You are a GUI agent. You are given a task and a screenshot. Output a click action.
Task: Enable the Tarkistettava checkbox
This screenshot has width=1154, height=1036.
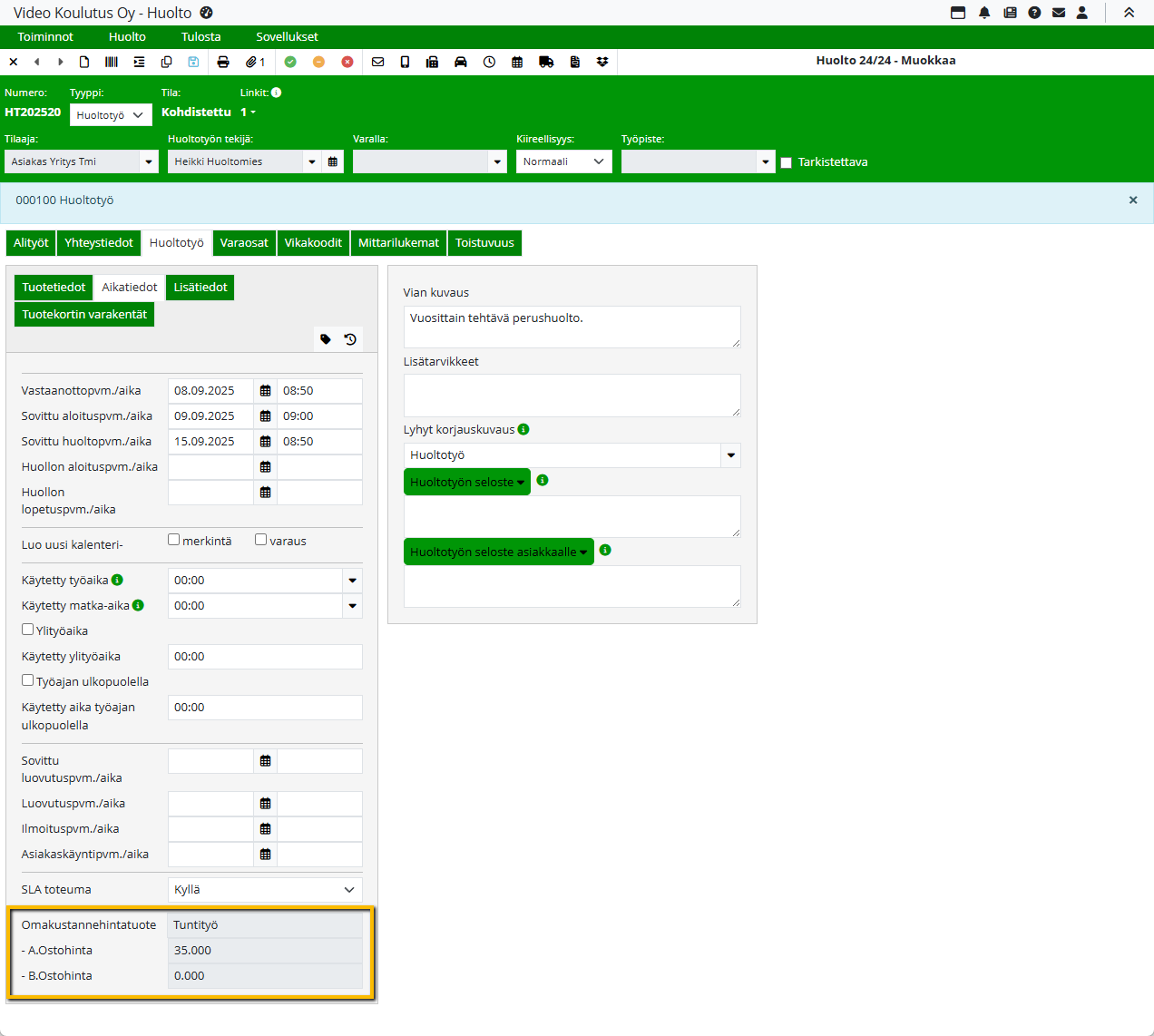coord(787,162)
